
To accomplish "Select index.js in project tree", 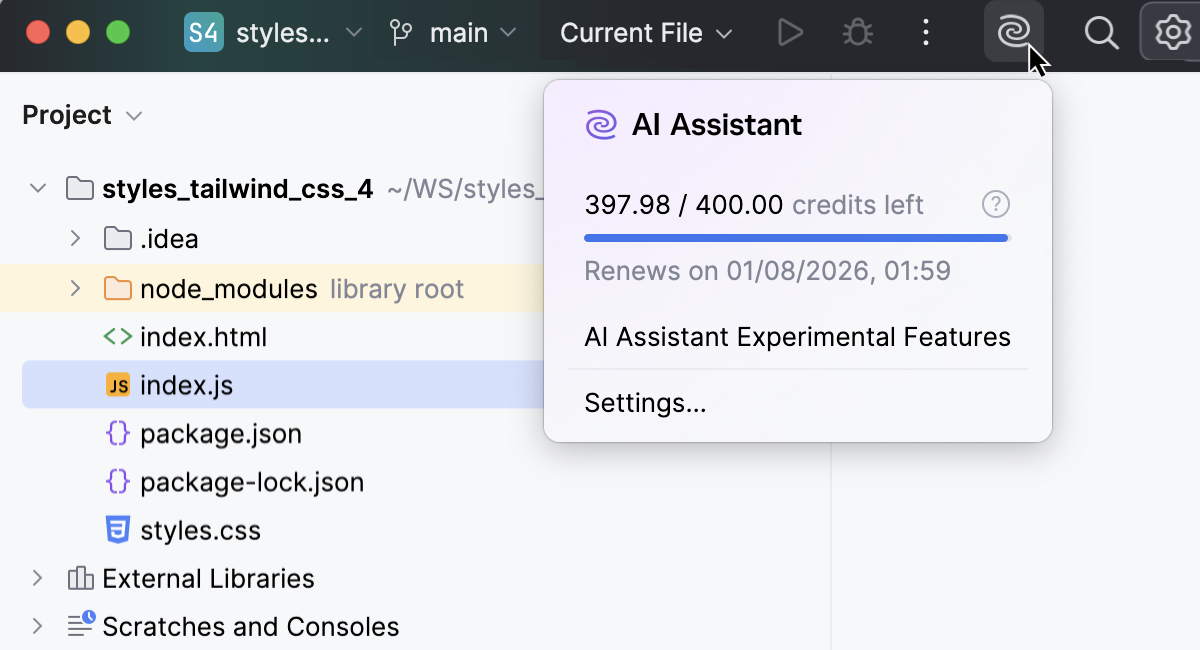I will (187, 385).
